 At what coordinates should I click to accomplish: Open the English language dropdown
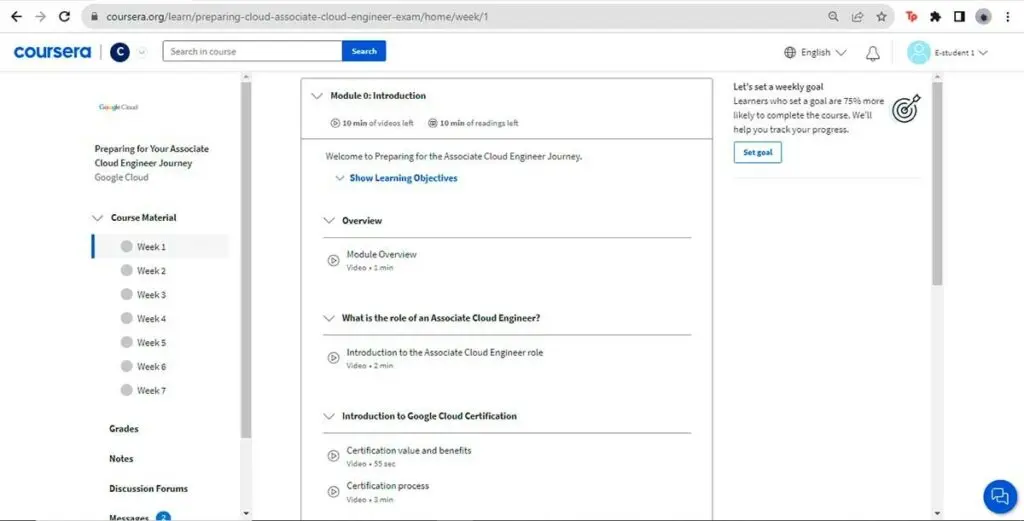[824, 52]
